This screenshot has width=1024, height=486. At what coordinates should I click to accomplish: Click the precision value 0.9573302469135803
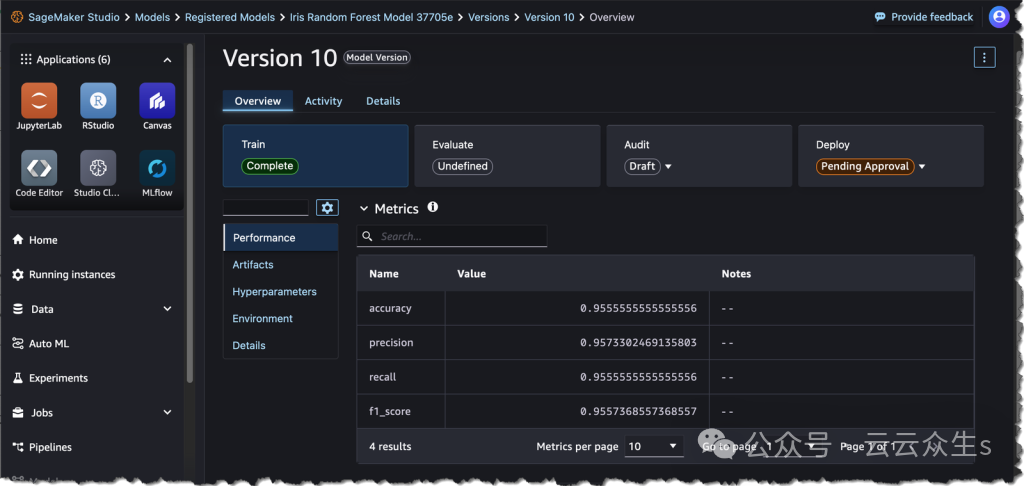click(x=638, y=343)
